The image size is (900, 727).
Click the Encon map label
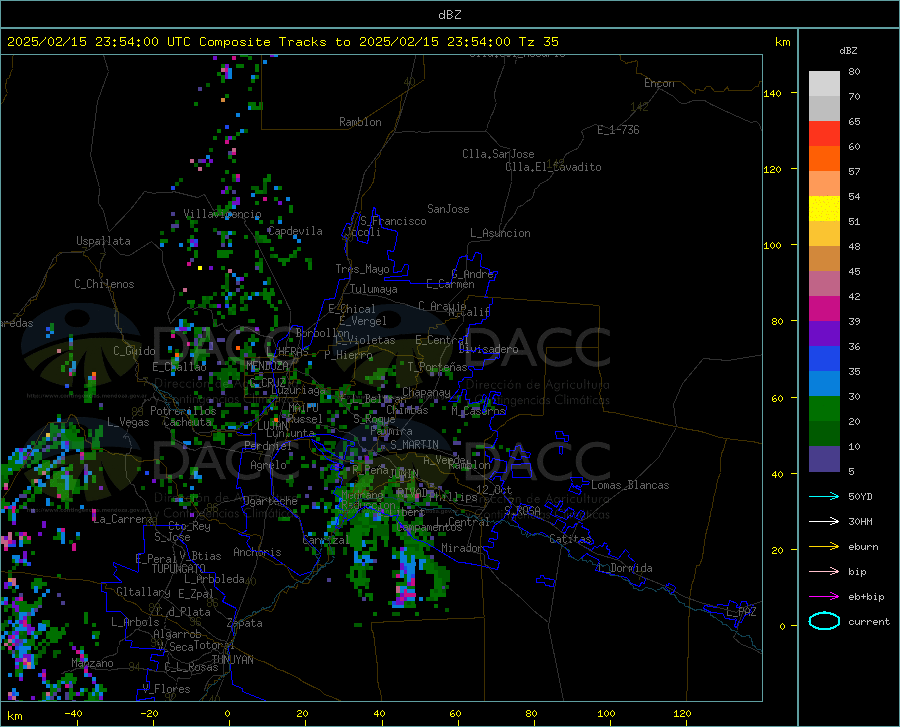tap(659, 83)
